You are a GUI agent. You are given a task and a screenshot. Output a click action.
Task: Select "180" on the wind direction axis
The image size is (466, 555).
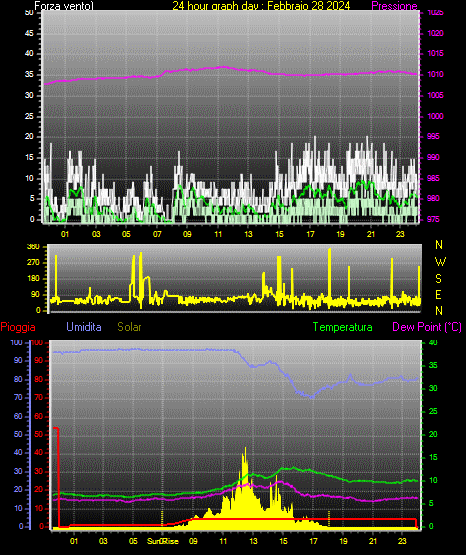tap(34, 279)
